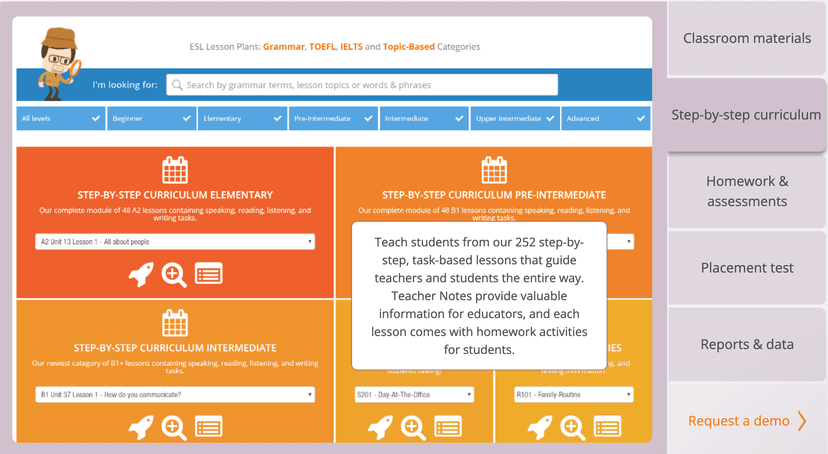
Task: Click the magnifier preview icon under Curriculum Elementary
Action: coord(174,274)
